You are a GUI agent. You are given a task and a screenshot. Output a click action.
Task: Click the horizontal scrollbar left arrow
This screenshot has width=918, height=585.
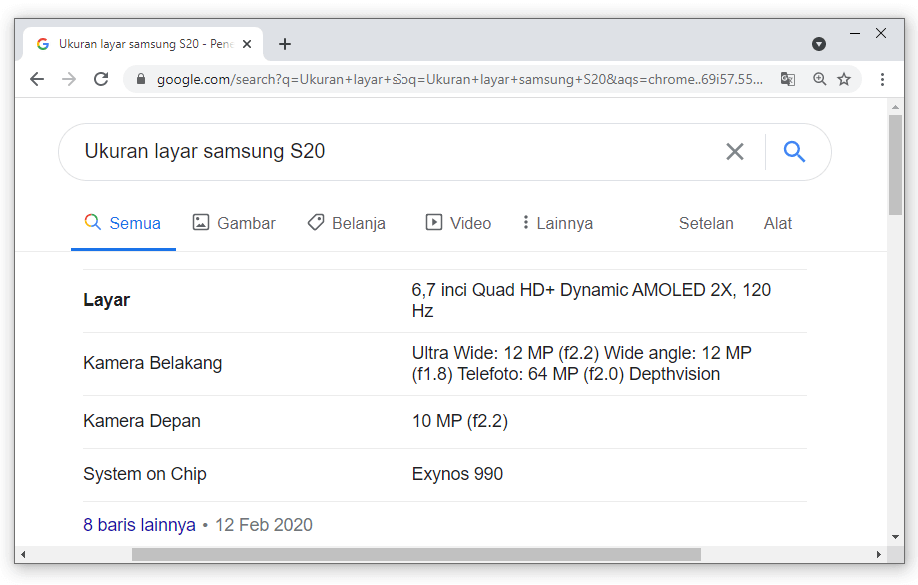tap(23, 554)
